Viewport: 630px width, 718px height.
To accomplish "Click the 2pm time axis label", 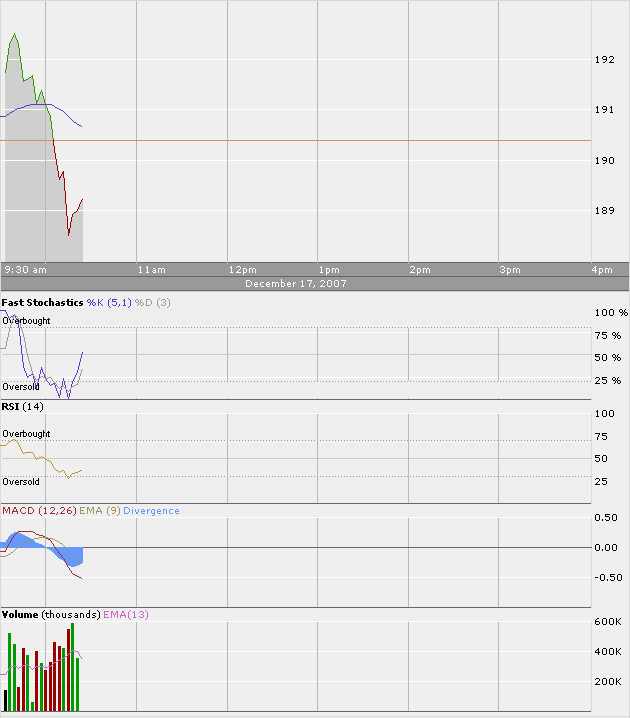I will click(420, 270).
